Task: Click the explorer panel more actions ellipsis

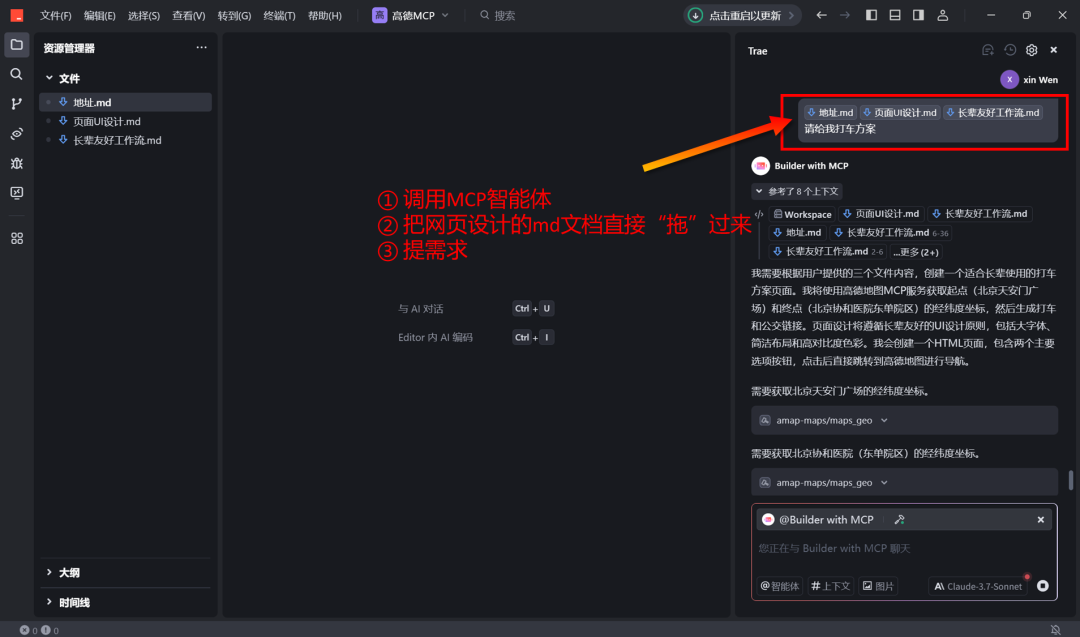Action: click(201, 48)
